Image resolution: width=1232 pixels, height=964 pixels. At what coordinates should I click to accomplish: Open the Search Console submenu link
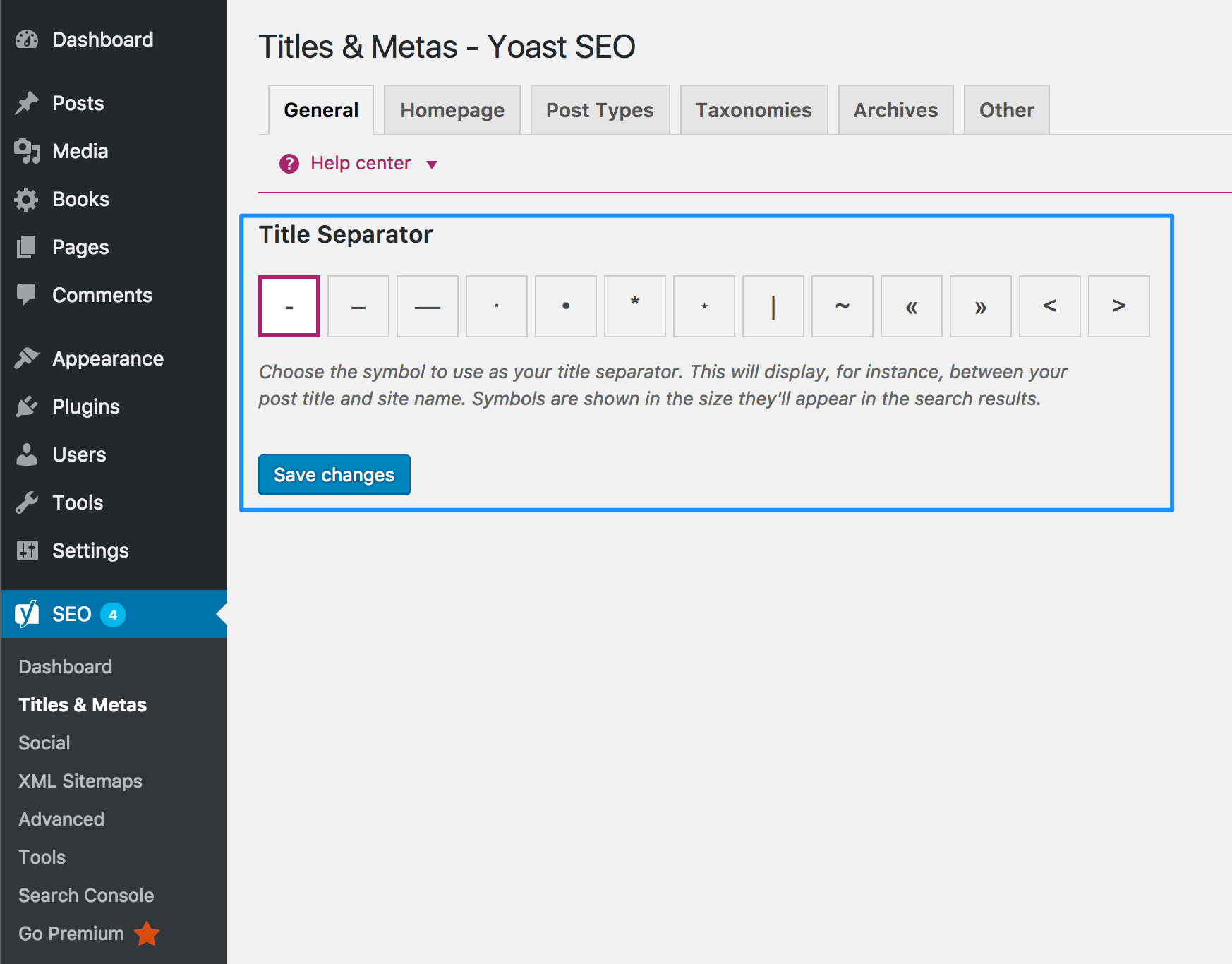point(86,896)
